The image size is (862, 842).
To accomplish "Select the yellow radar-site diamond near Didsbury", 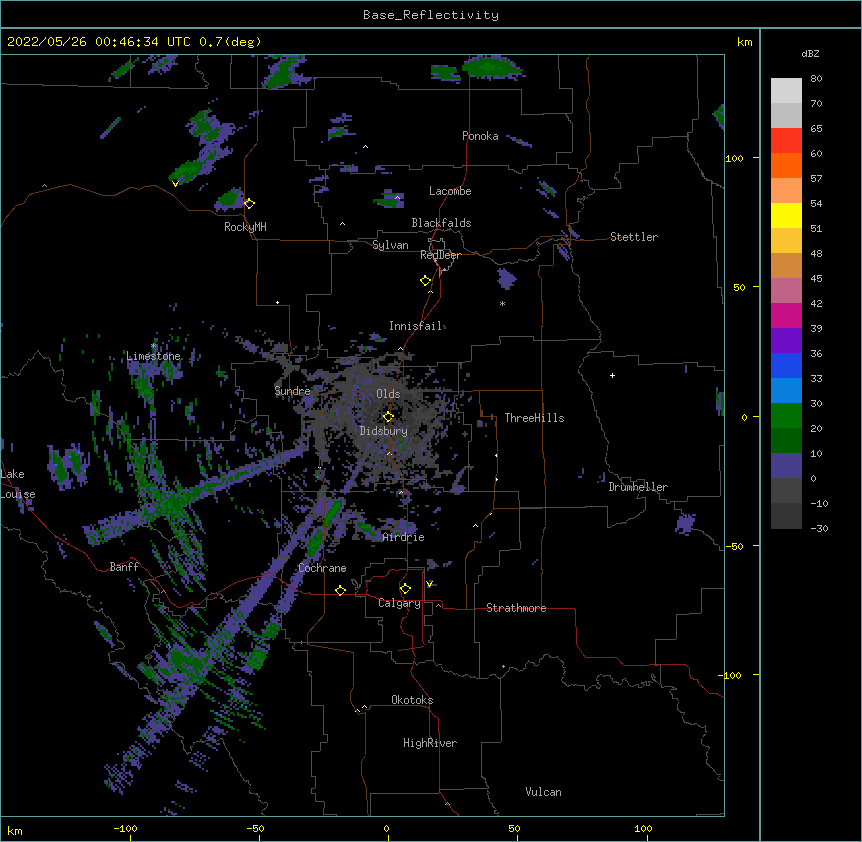I will [x=388, y=417].
